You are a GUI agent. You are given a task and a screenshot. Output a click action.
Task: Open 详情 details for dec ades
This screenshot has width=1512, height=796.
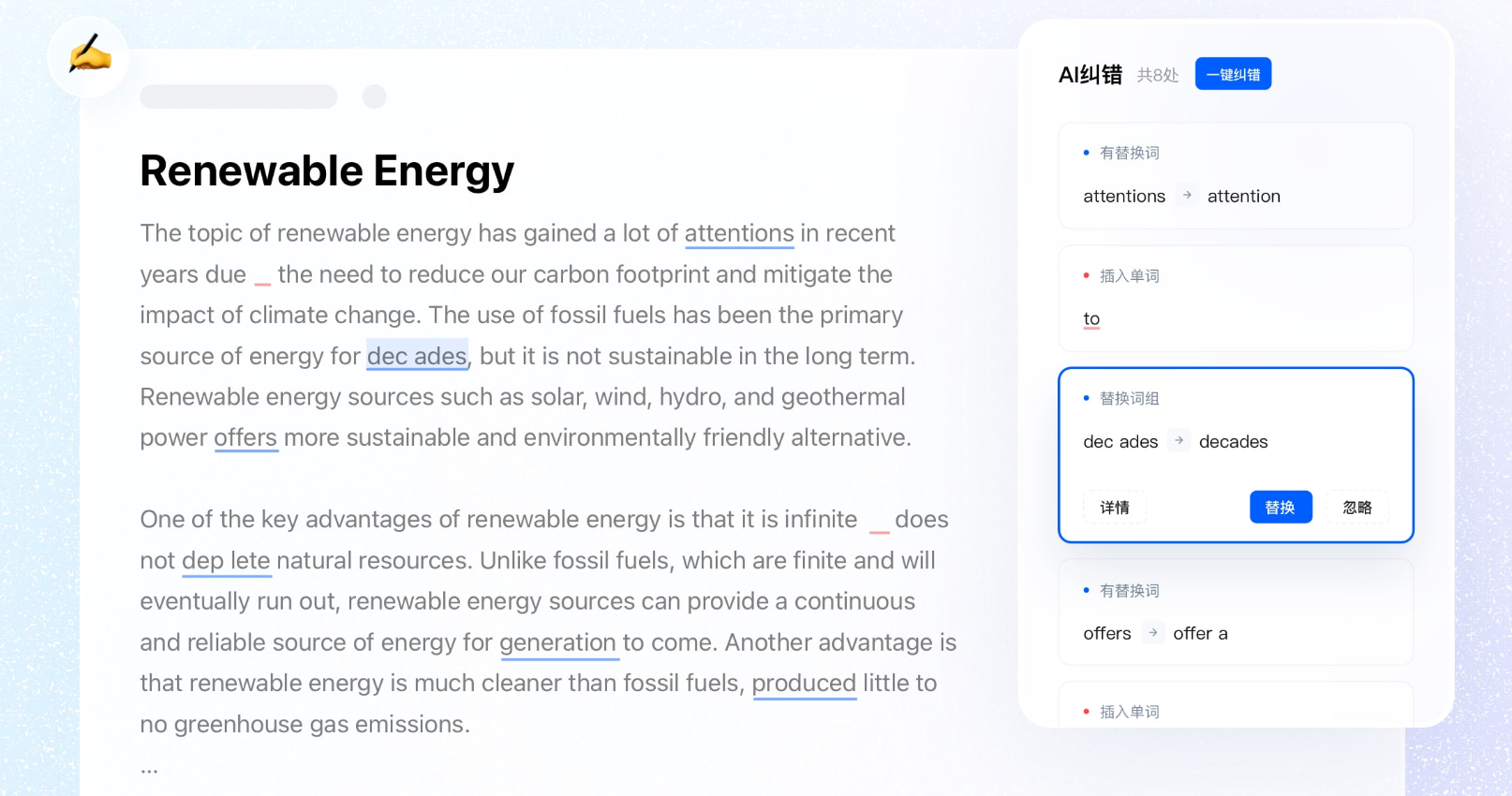click(1115, 508)
